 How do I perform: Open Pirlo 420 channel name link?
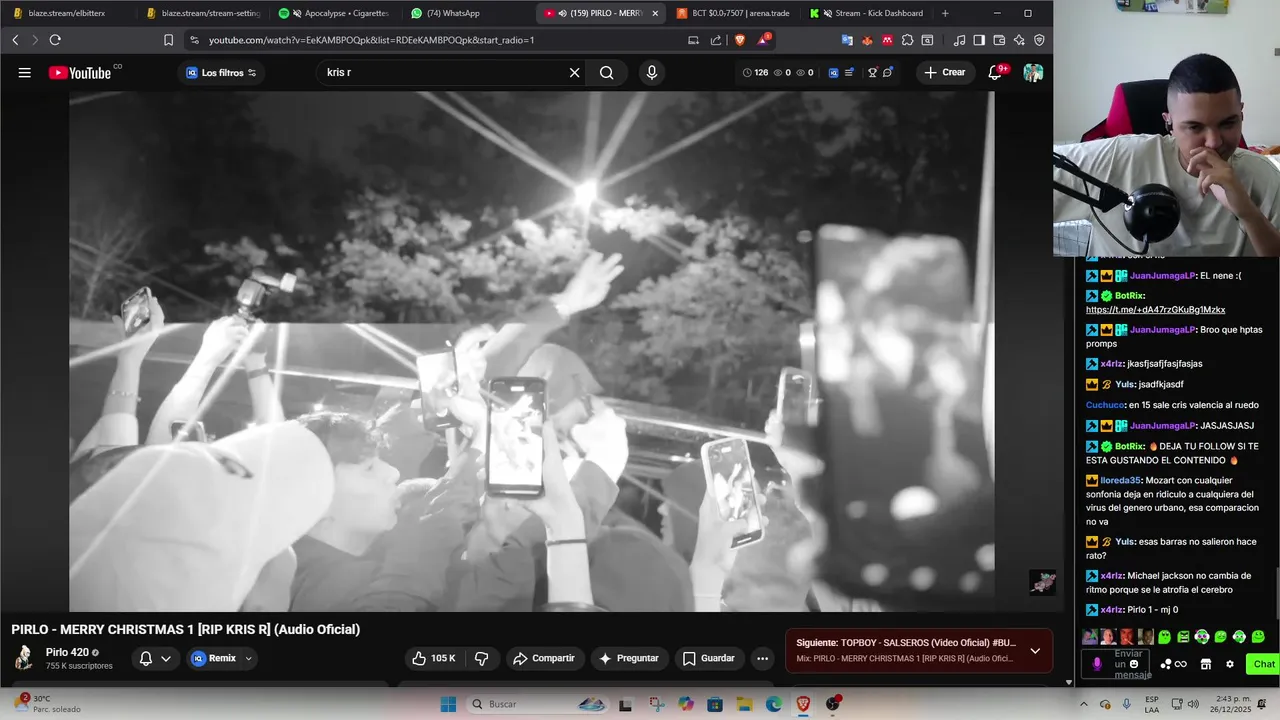click(67, 652)
